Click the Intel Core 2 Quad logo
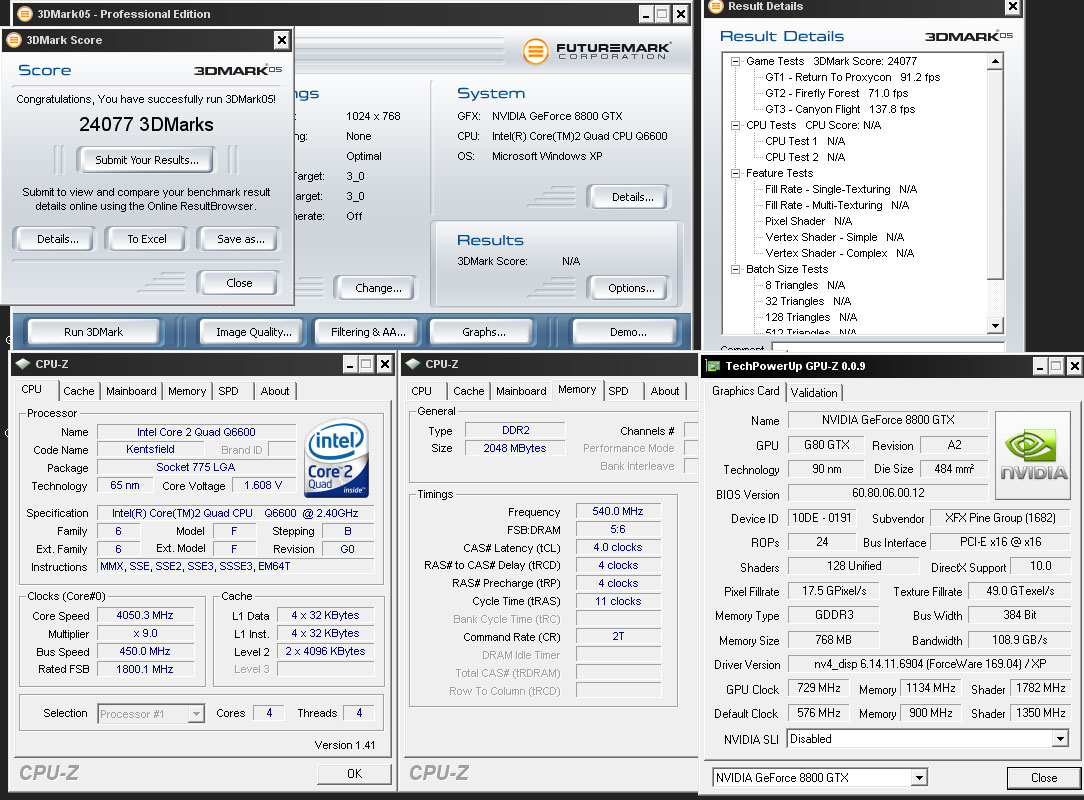1084x800 pixels. pos(337,458)
